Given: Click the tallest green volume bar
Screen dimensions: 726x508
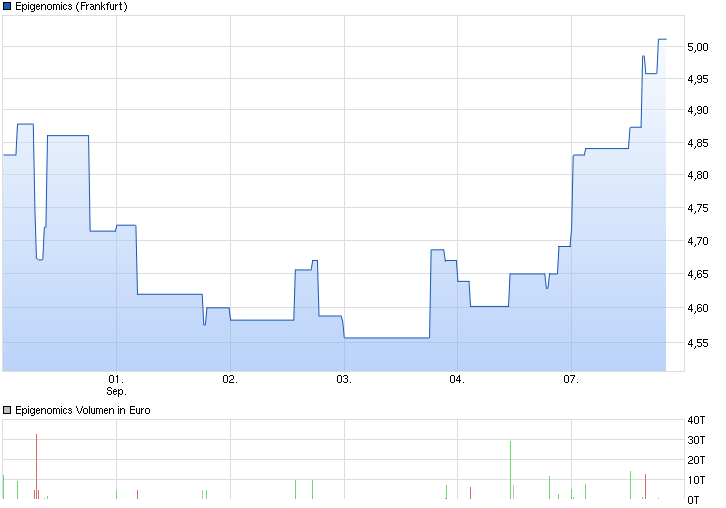Looking at the screenshot, I should 510,470.
